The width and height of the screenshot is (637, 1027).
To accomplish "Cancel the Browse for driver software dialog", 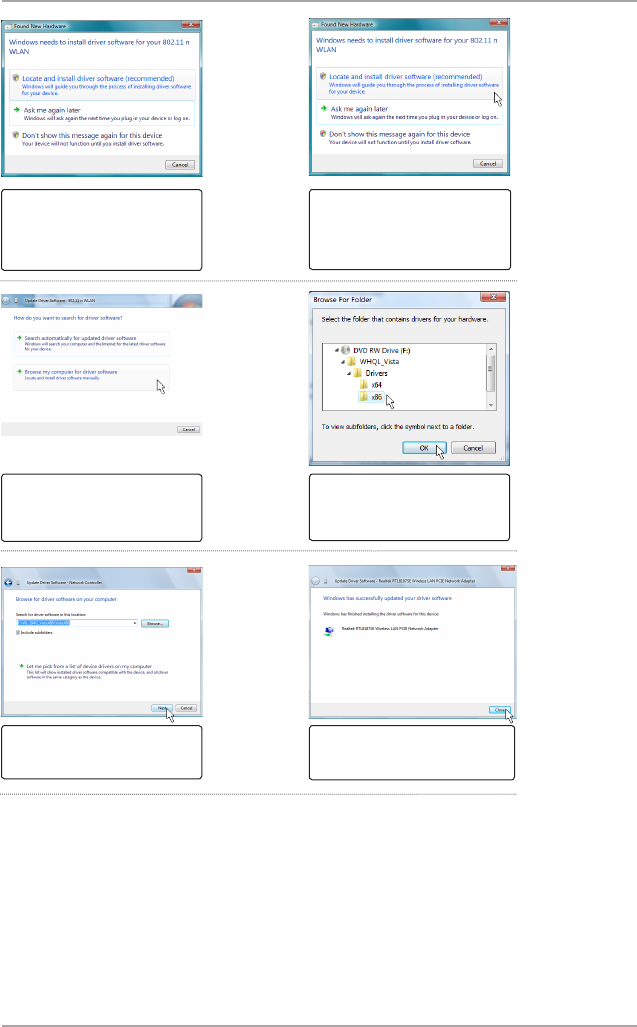I will (x=186, y=708).
